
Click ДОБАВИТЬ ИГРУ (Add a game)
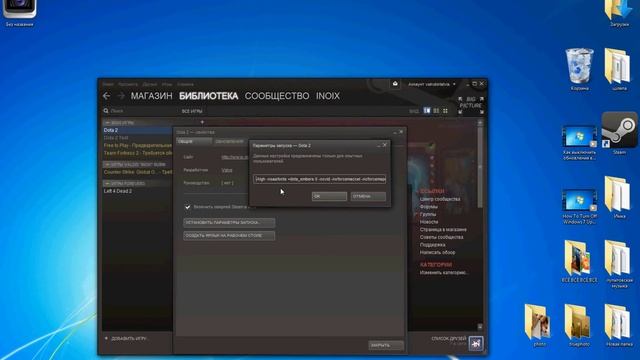click(x=127, y=338)
